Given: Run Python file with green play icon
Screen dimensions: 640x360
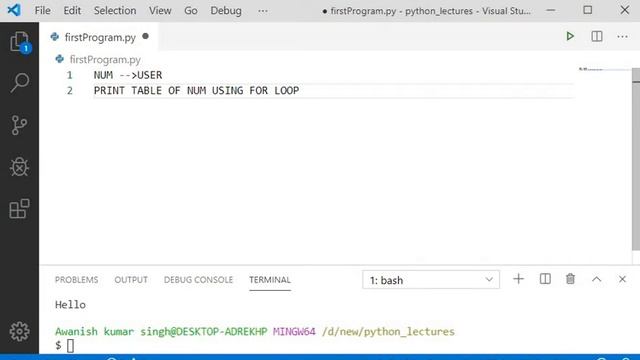Looking at the screenshot, I should (570, 36).
